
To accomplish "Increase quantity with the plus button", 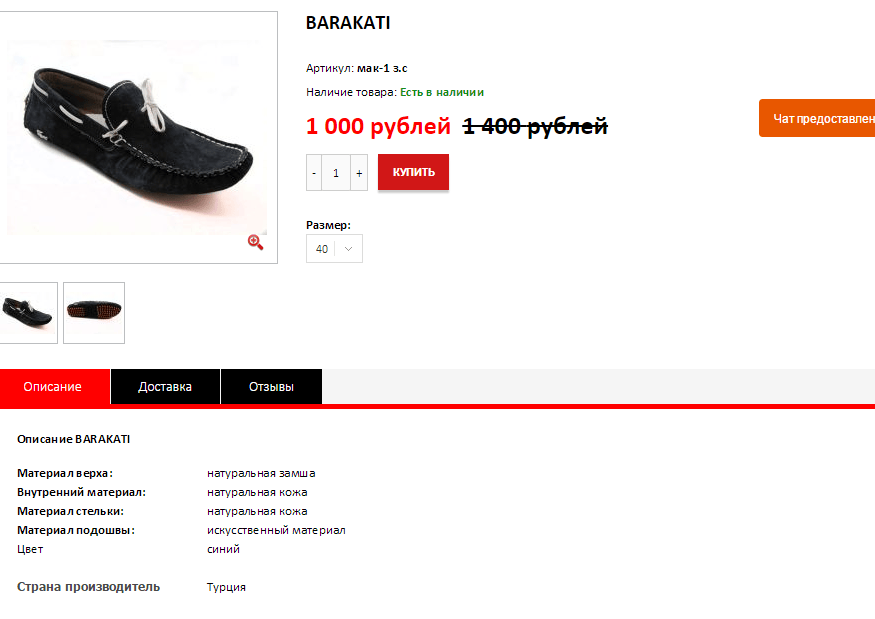I will pos(359,173).
